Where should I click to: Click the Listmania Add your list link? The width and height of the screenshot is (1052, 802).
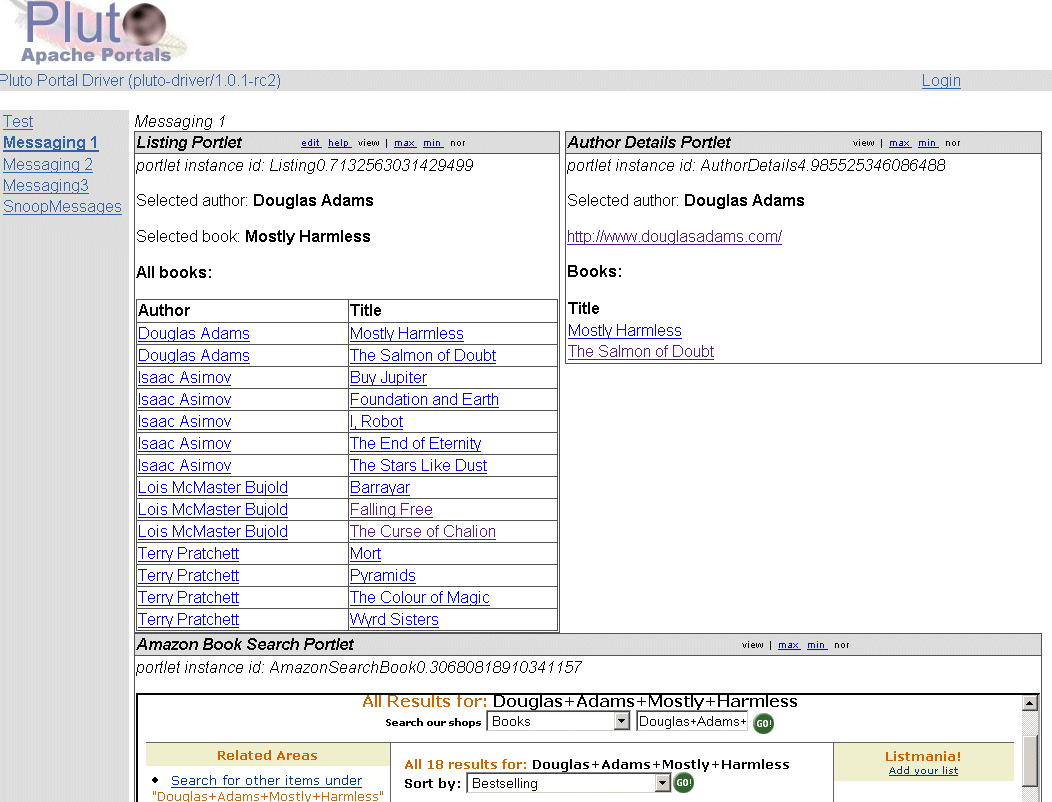(x=923, y=770)
